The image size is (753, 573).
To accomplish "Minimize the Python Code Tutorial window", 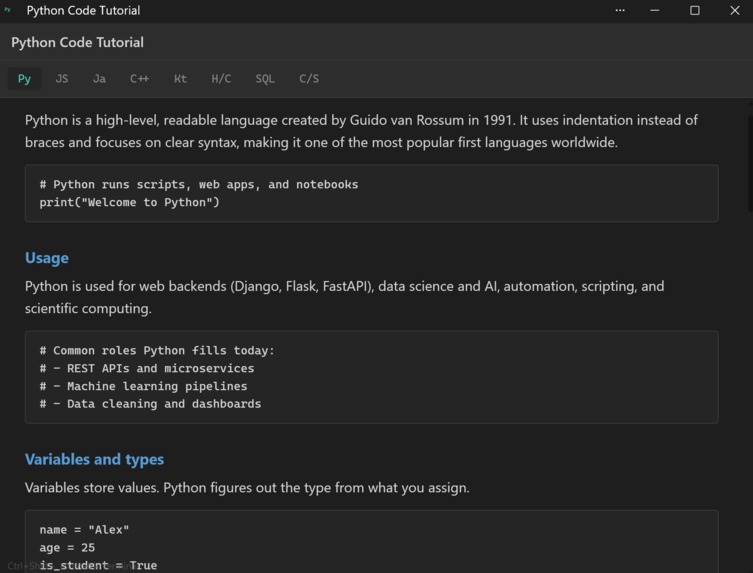I will pyautogui.click(x=655, y=10).
